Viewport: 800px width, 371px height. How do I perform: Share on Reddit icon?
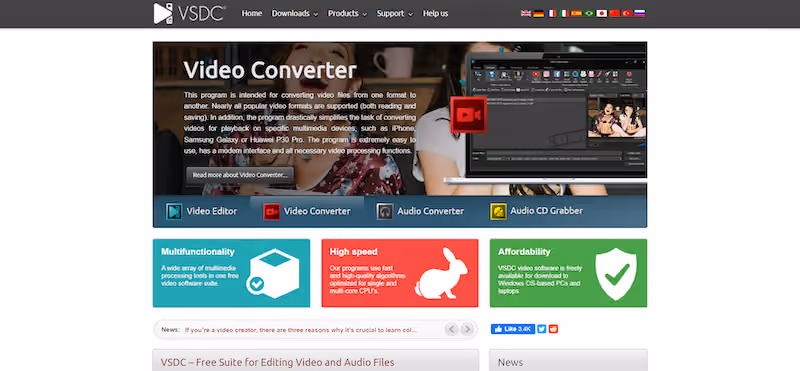[554, 329]
